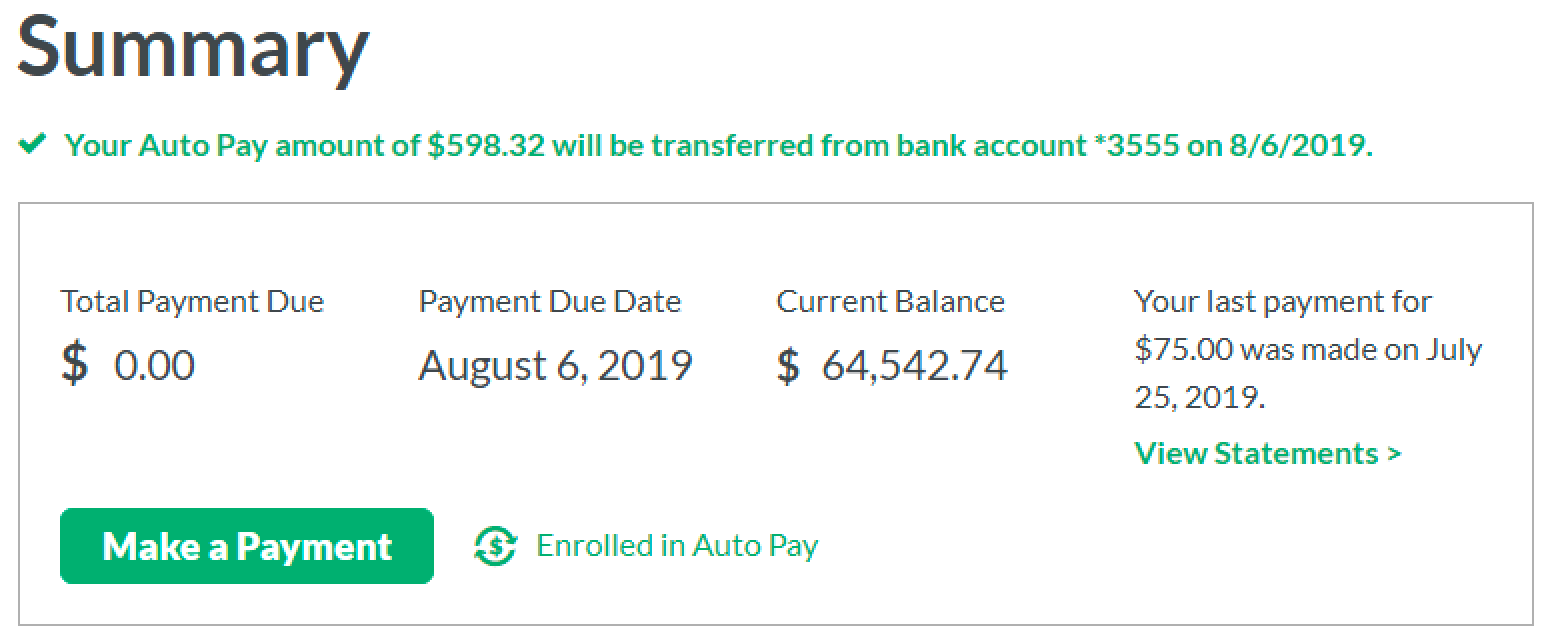The width and height of the screenshot is (1552, 636).
Task: Click the Current Balance label
Action: click(x=891, y=301)
